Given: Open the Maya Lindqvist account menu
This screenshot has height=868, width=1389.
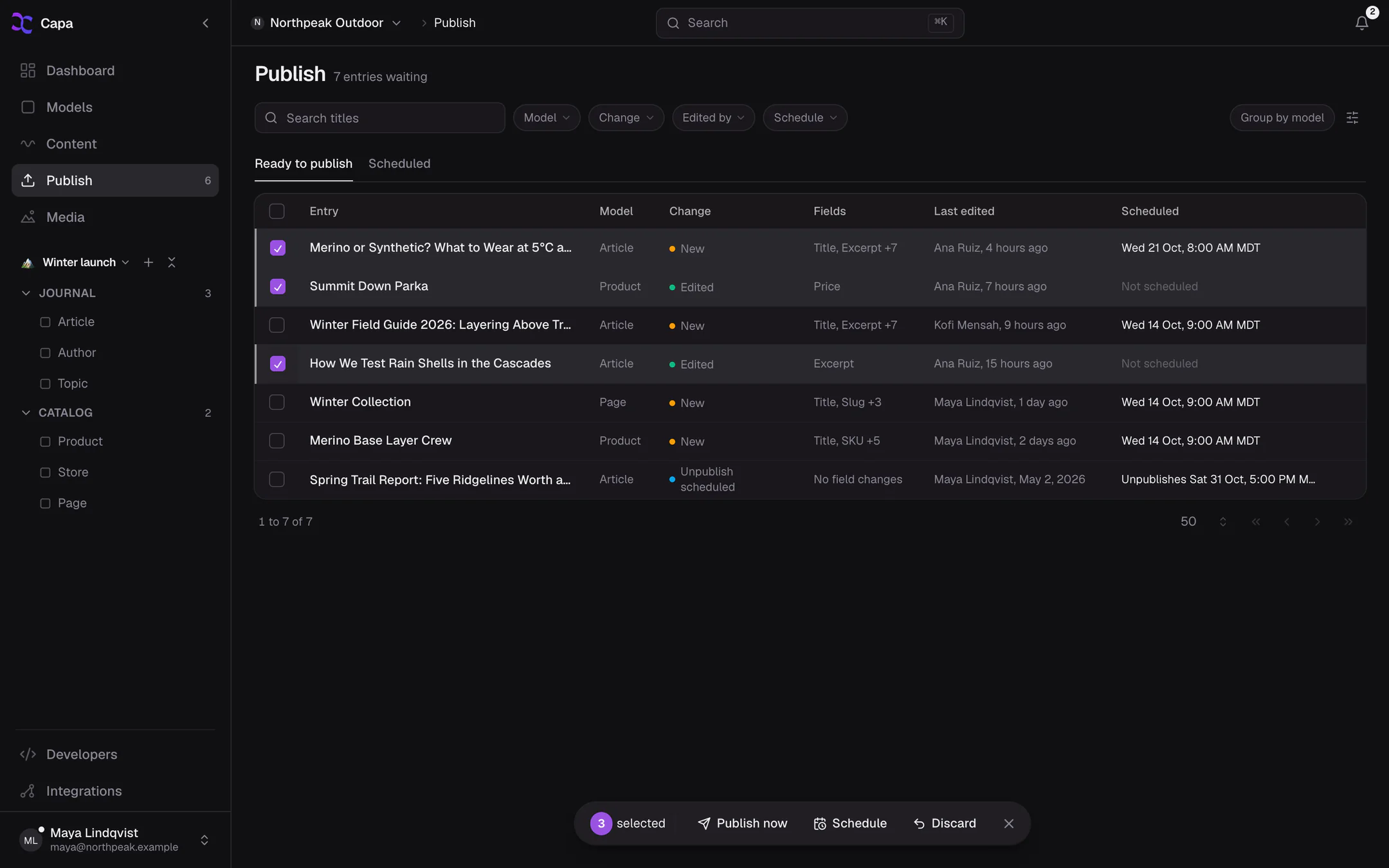Looking at the screenshot, I should click(x=115, y=840).
